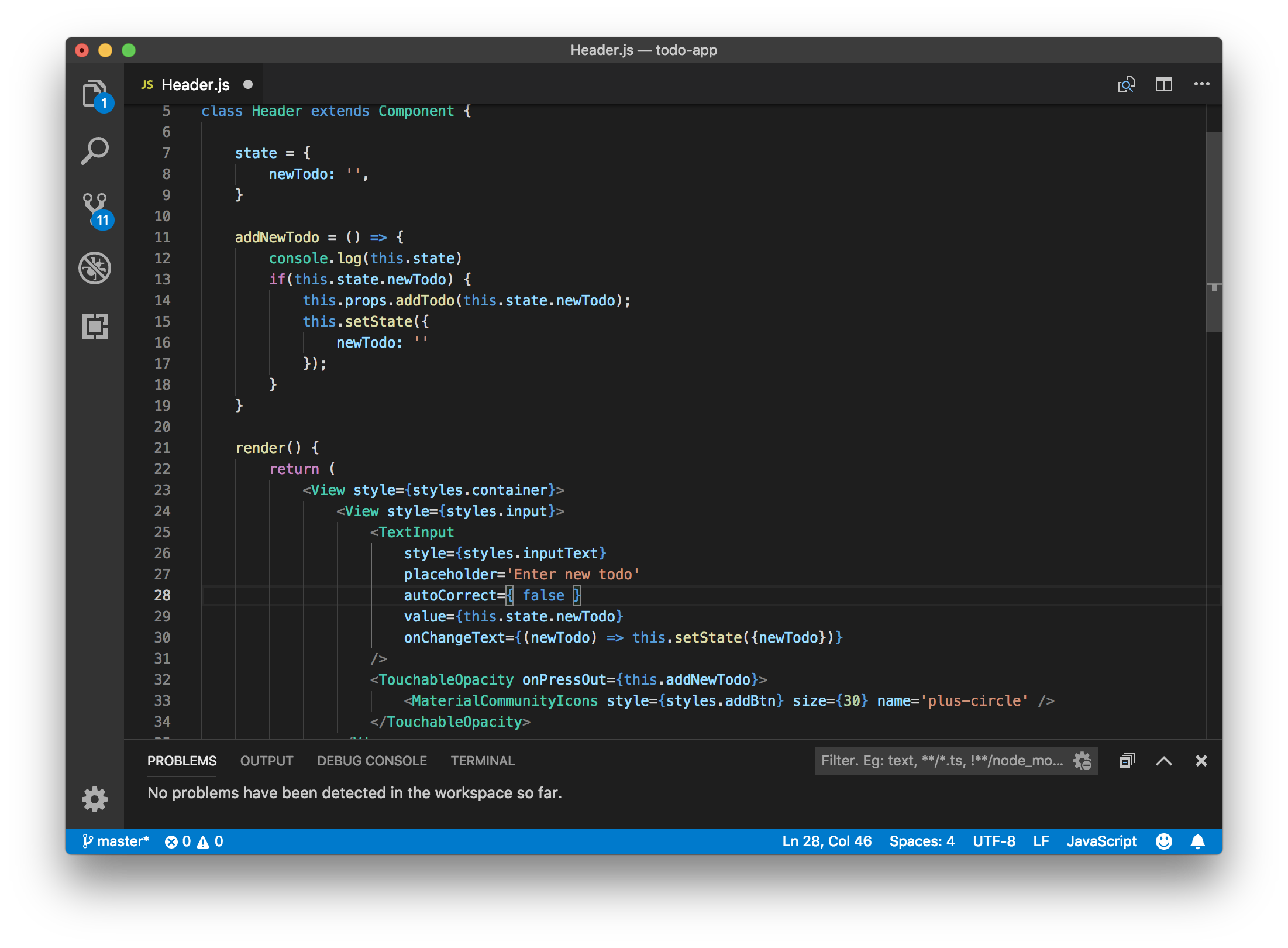Maximize the panel with chevron up

click(1163, 761)
